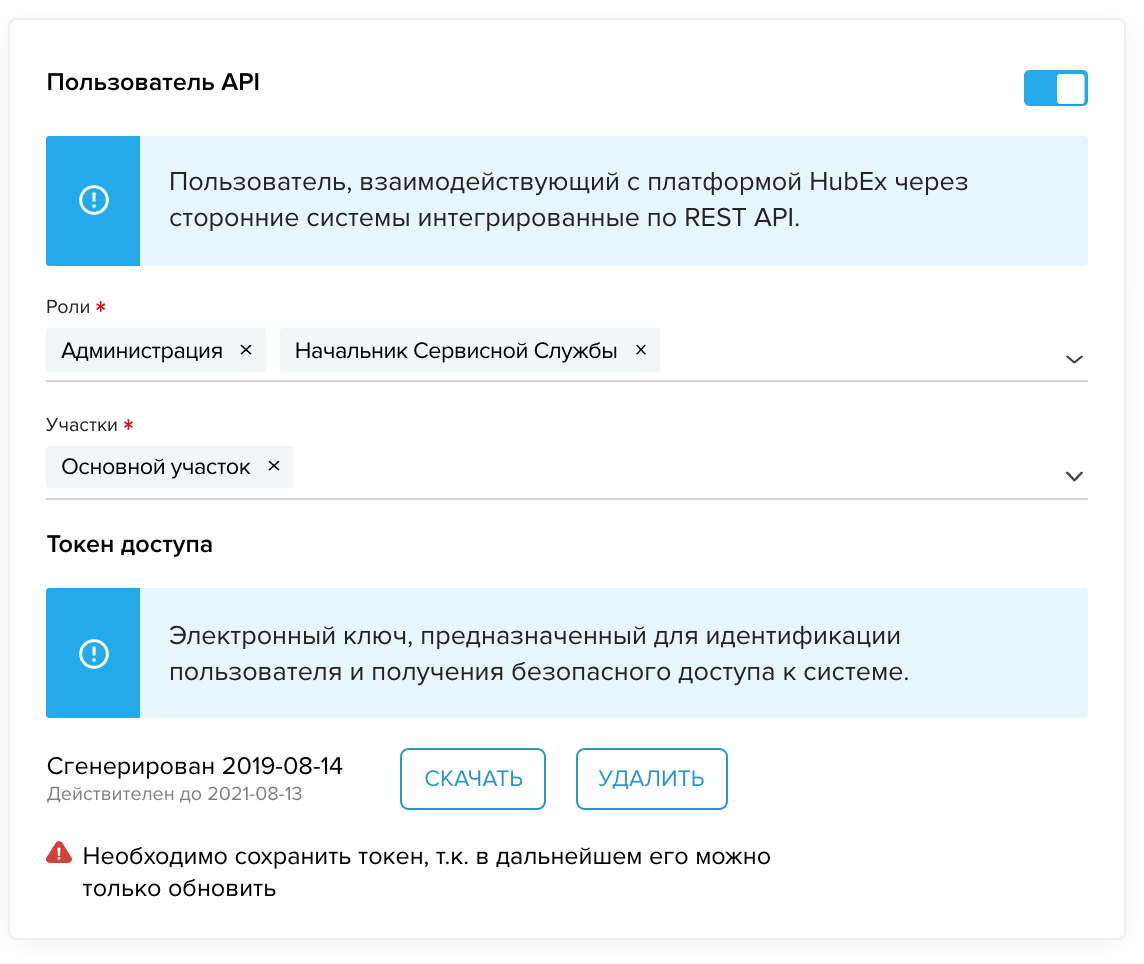
Task: Click the info icon in access token banner
Action: pyautogui.click(x=93, y=653)
